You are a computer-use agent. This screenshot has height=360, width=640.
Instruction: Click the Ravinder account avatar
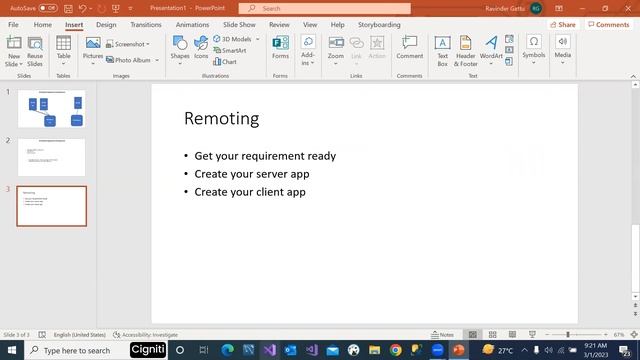pyautogui.click(x=536, y=8)
